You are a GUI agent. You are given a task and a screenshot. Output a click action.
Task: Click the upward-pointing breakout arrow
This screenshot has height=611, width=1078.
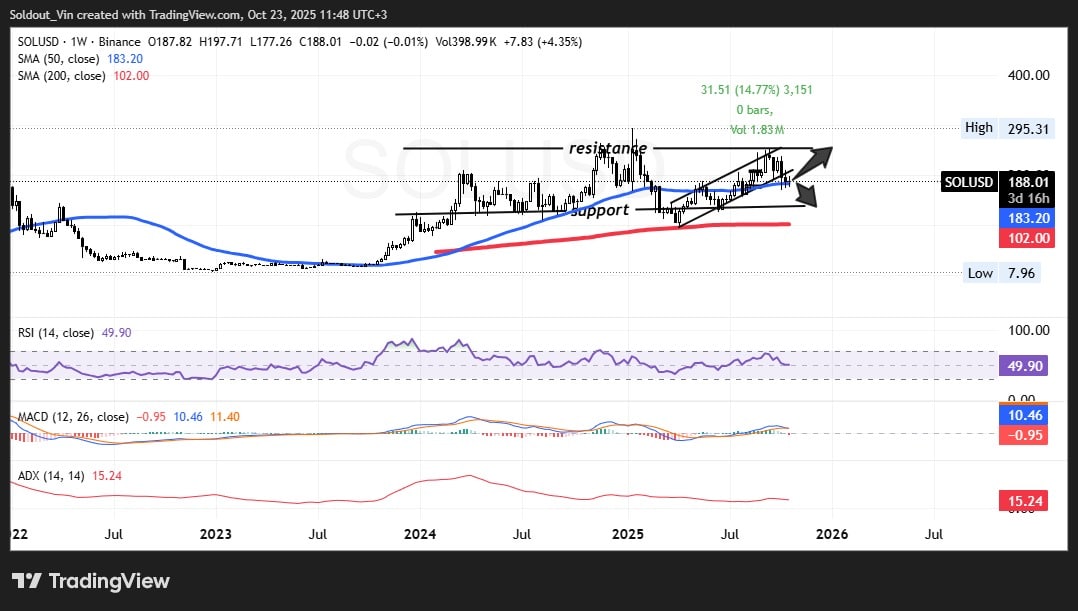point(821,156)
